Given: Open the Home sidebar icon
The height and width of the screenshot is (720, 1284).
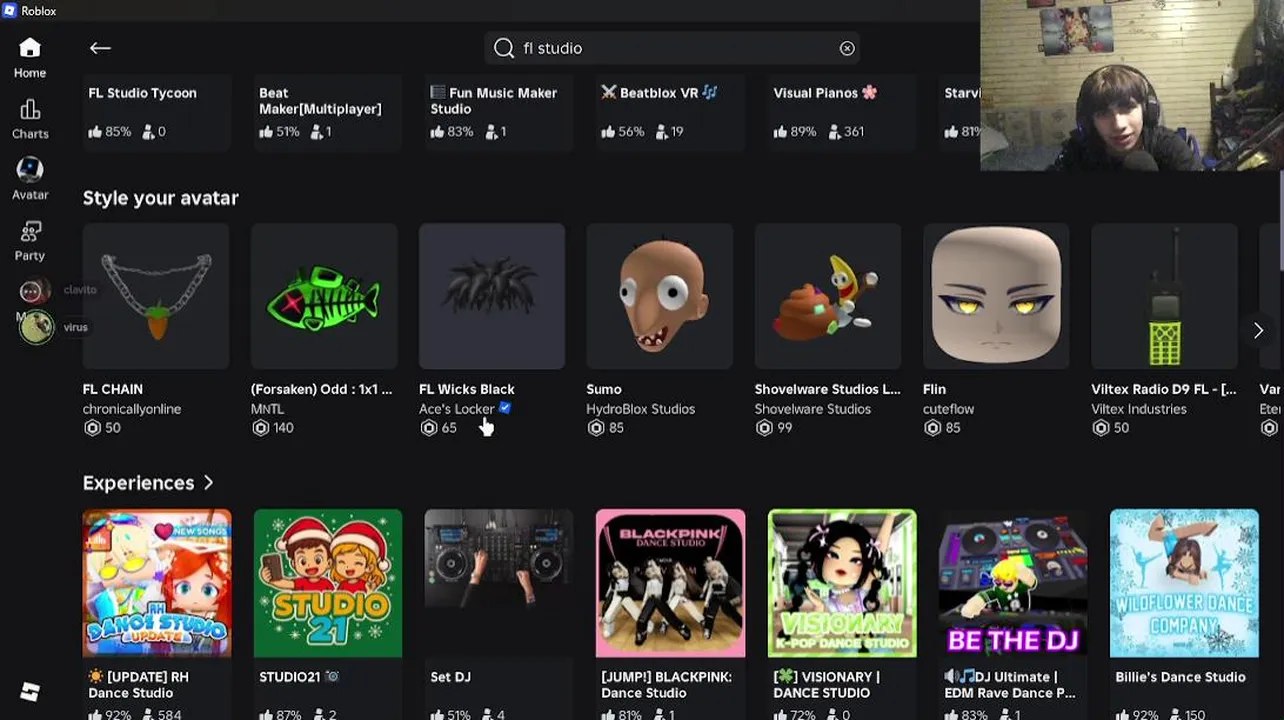Looking at the screenshot, I should pos(30,48).
